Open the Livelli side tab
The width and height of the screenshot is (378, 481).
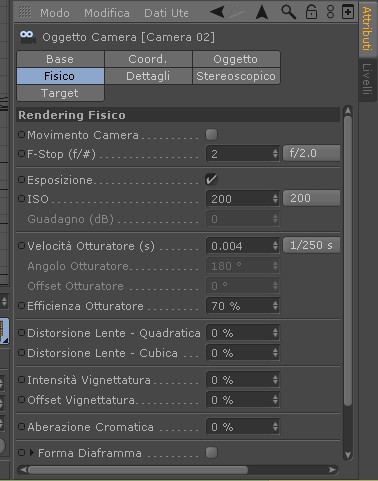(367, 79)
